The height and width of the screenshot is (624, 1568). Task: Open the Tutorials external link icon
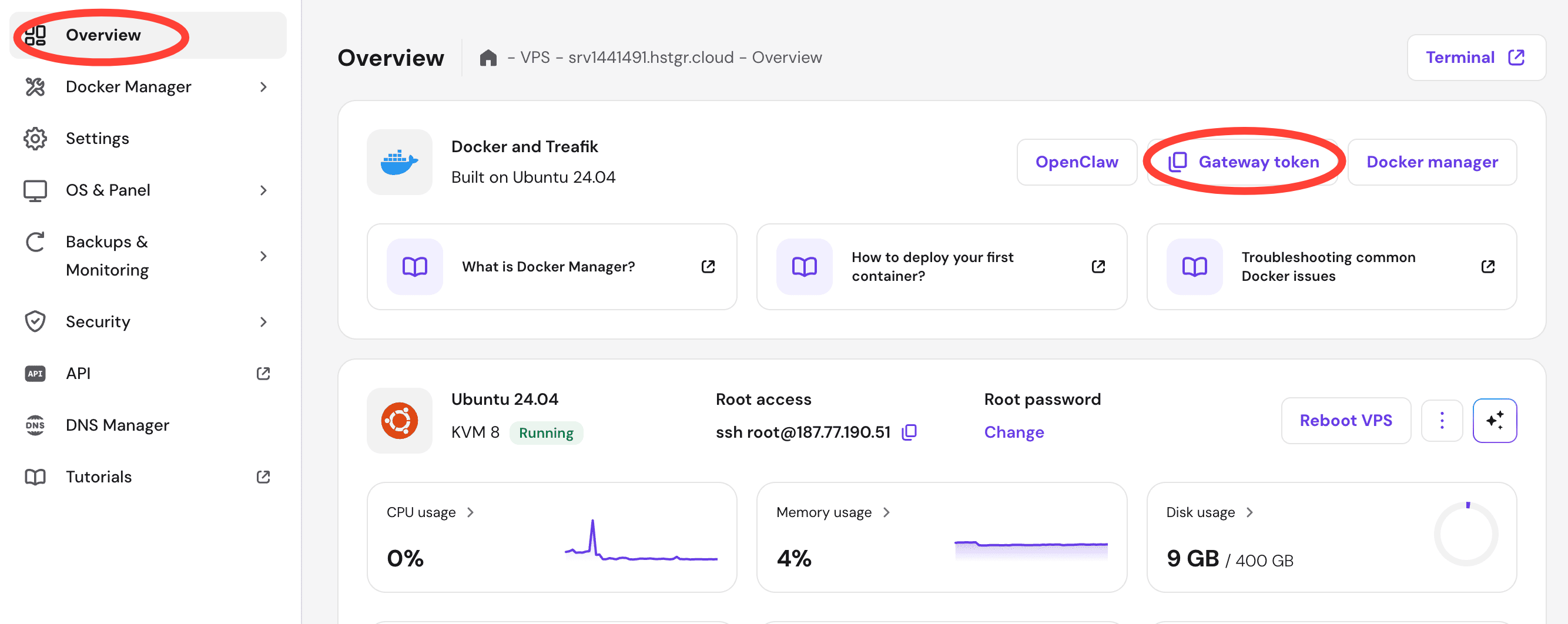[x=263, y=477]
